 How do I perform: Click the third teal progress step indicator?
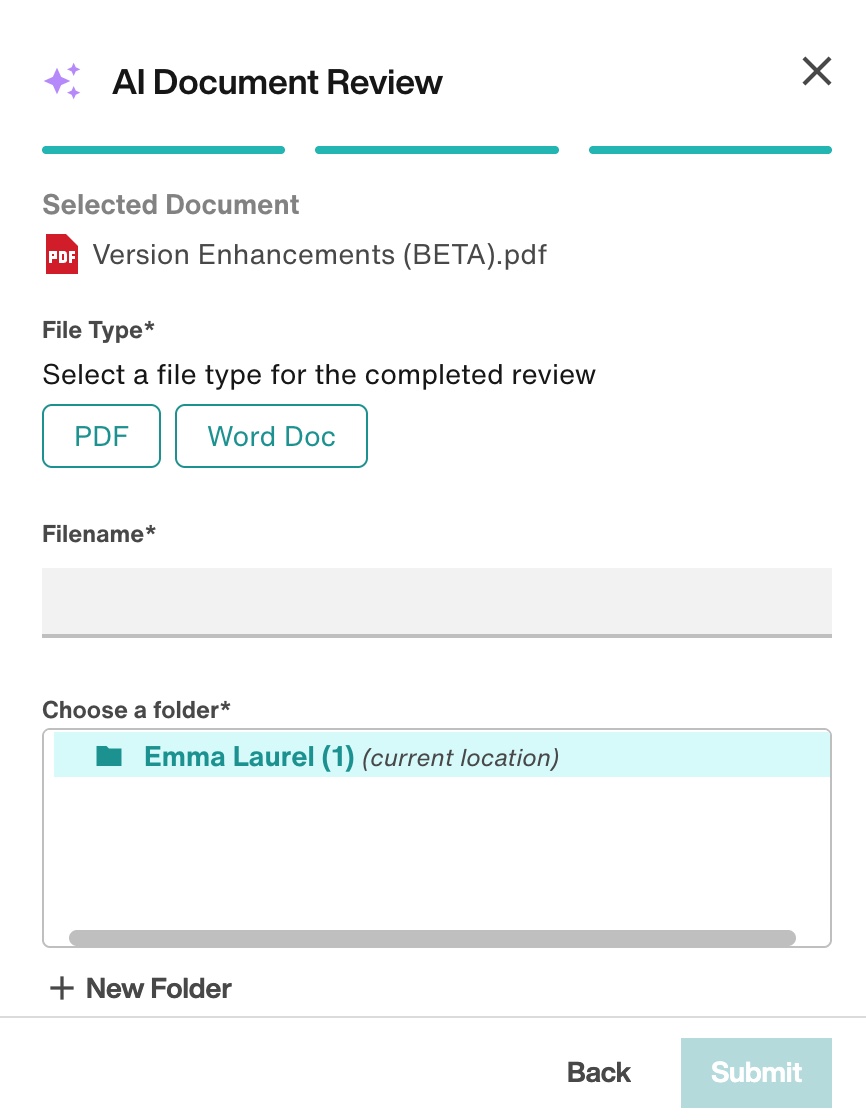coord(710,149)
